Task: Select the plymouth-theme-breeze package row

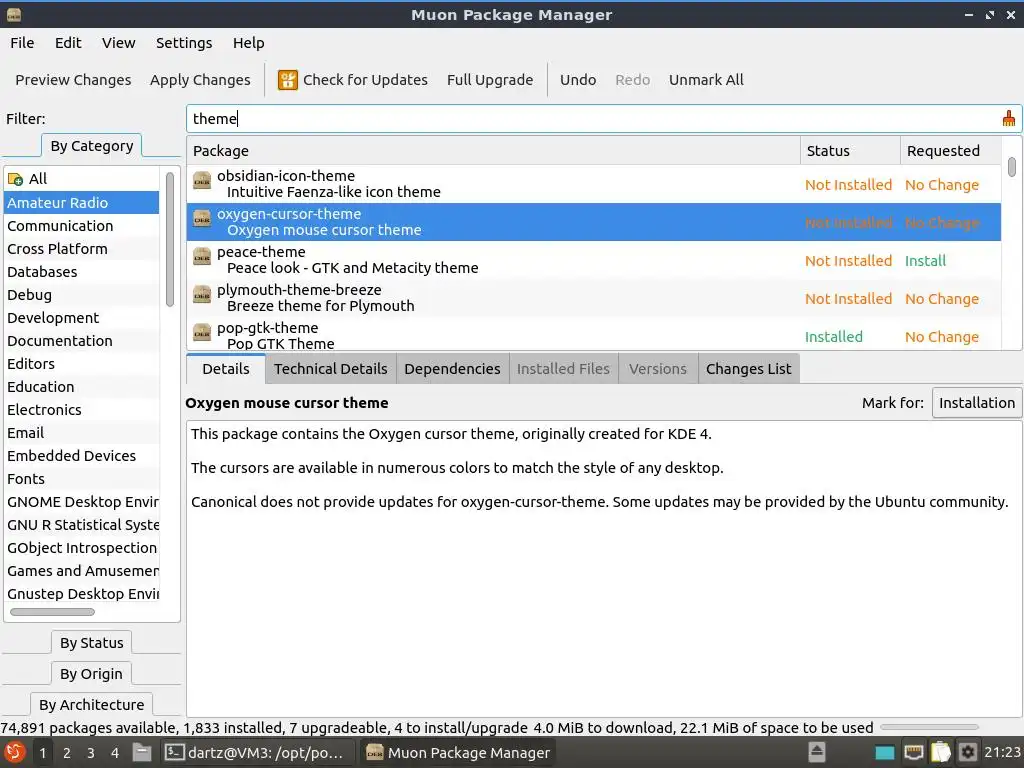Action: point(594,298)
